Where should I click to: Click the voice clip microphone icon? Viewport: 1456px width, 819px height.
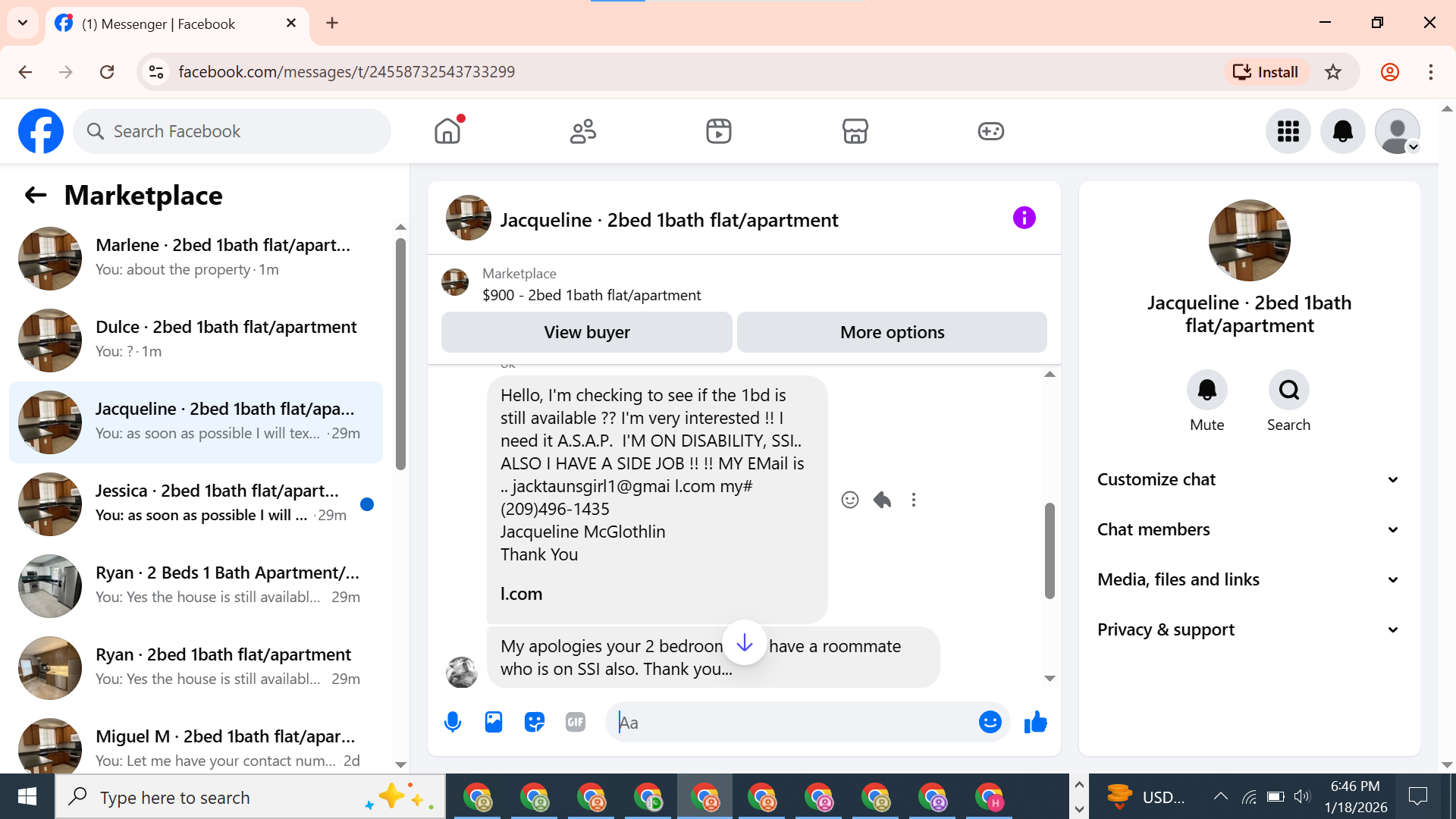(453, 722)
